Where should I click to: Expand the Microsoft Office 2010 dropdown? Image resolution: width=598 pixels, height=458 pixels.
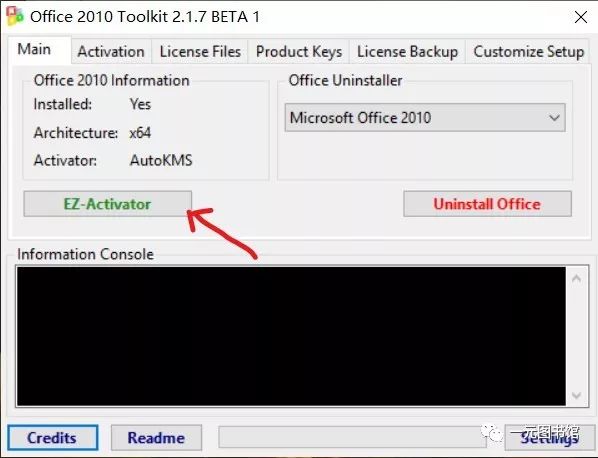click(425, 117)
